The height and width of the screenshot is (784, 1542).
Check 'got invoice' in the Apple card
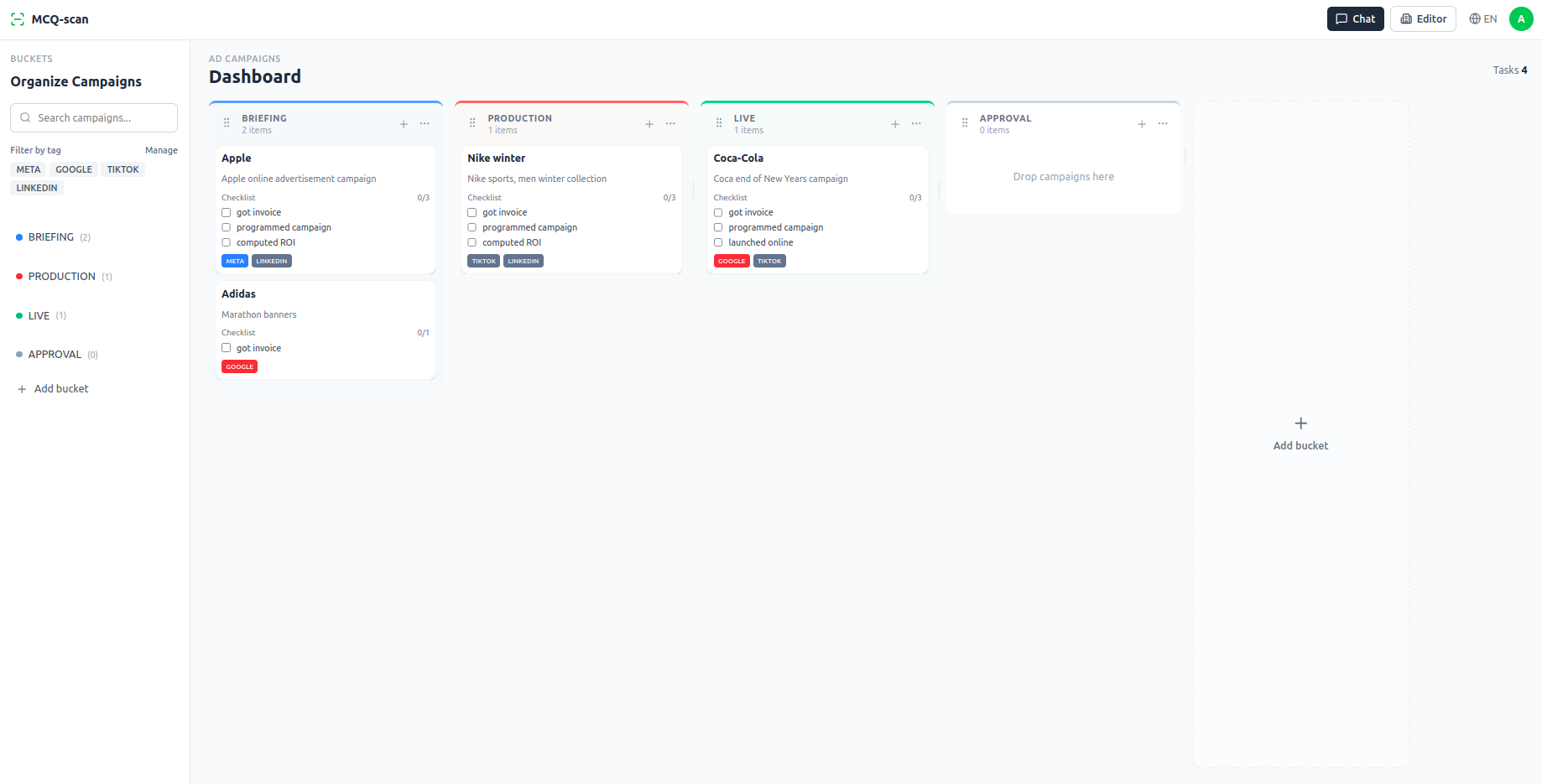coord(227,213)
